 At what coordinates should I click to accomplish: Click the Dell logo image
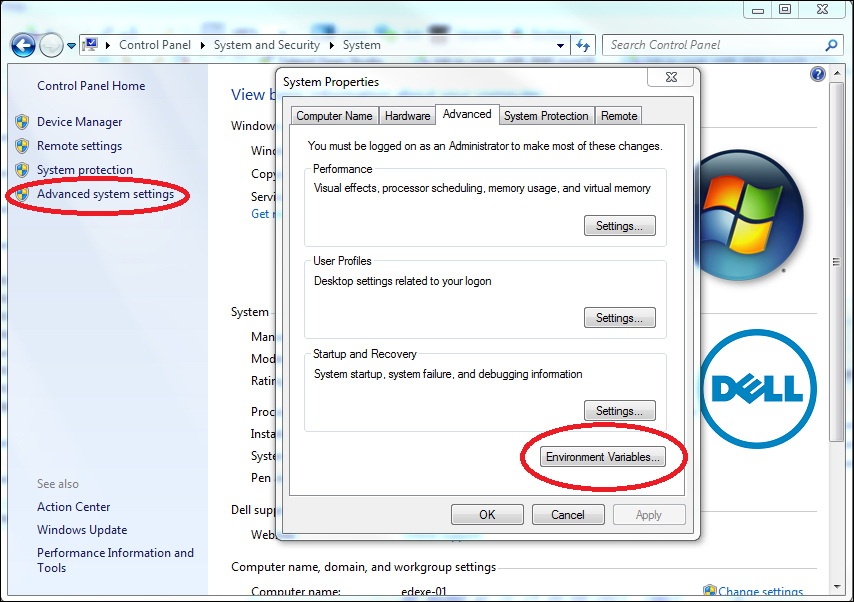coord(758,388)
